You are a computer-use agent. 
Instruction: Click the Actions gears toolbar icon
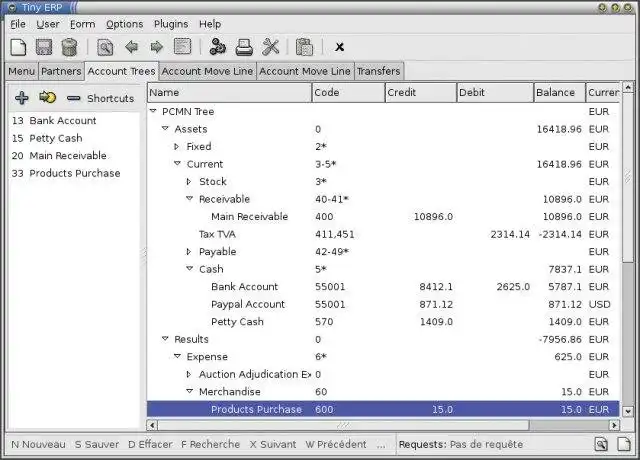[x=217, y=47]
